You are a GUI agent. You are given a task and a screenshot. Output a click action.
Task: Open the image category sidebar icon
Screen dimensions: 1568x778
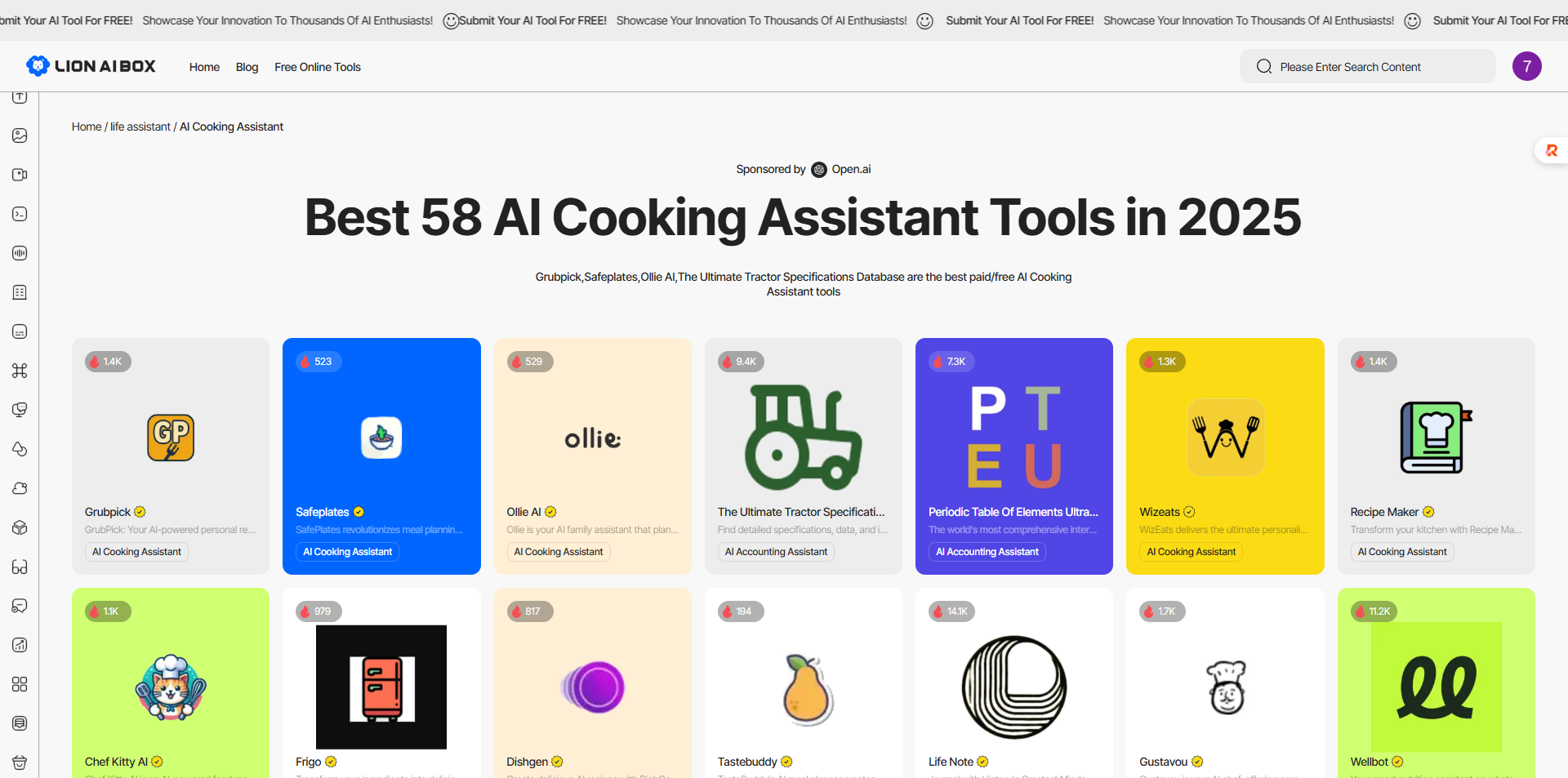coord(20,136)
